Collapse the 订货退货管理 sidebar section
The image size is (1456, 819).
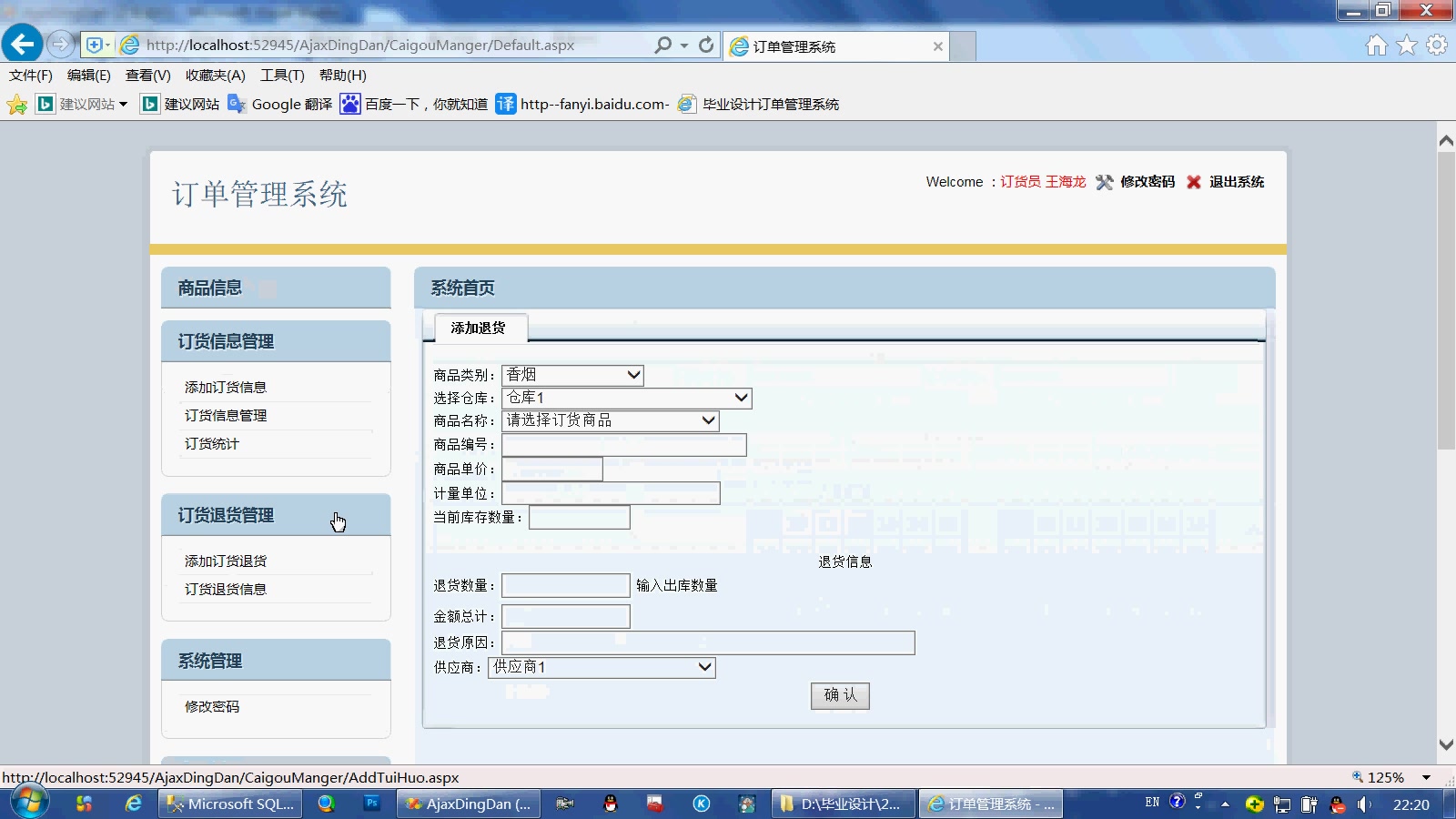(276, 515)
